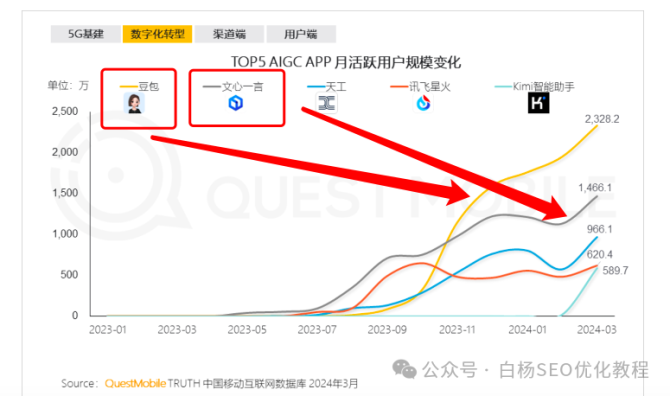Viewport: 670px width, 396px height.
Task: Toggle the 讯飞星火 legend label
Action: point(430,87)
